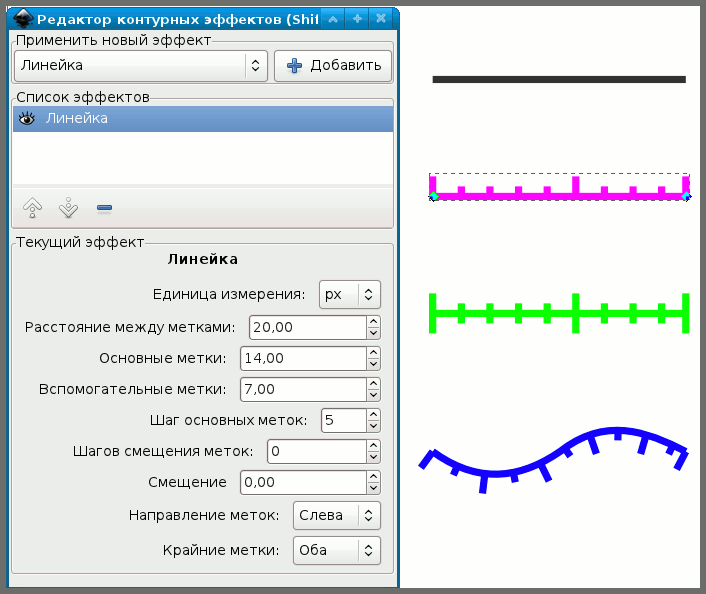
Task: Select the magenta ruler path on canvas
Action: [559, 194]
